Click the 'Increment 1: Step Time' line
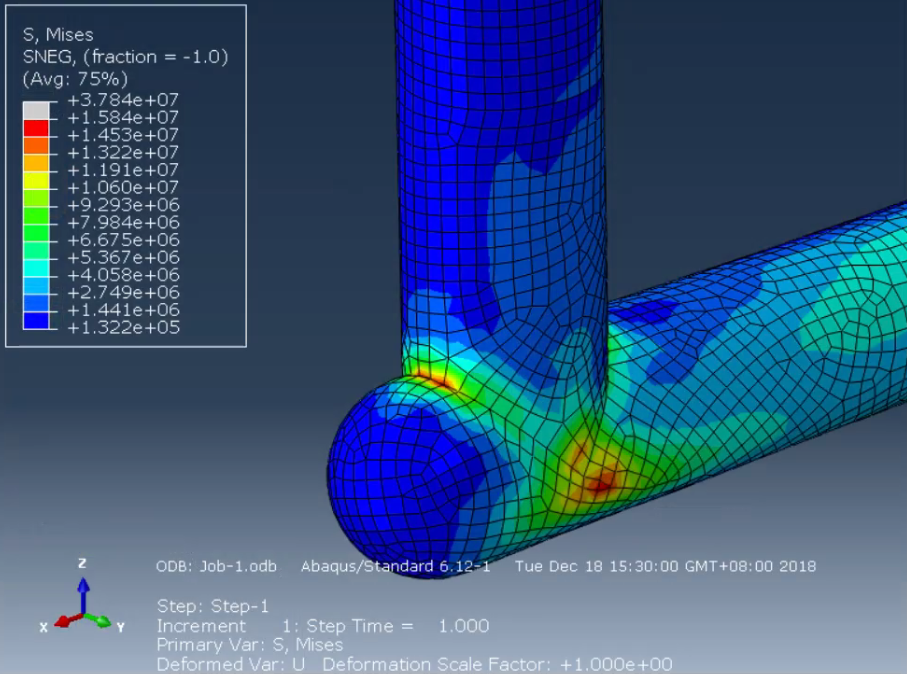 [x=323, y=626]
